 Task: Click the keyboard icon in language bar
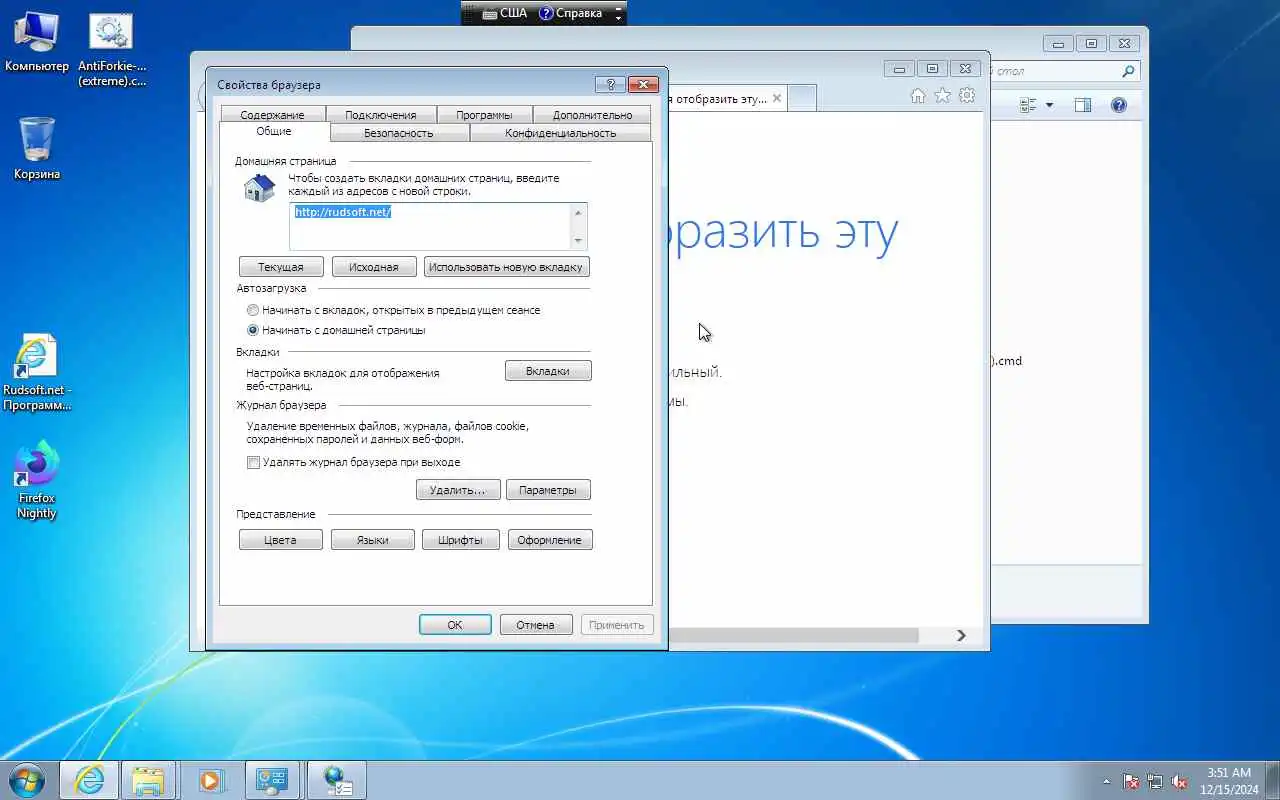[x=489, y=13]
